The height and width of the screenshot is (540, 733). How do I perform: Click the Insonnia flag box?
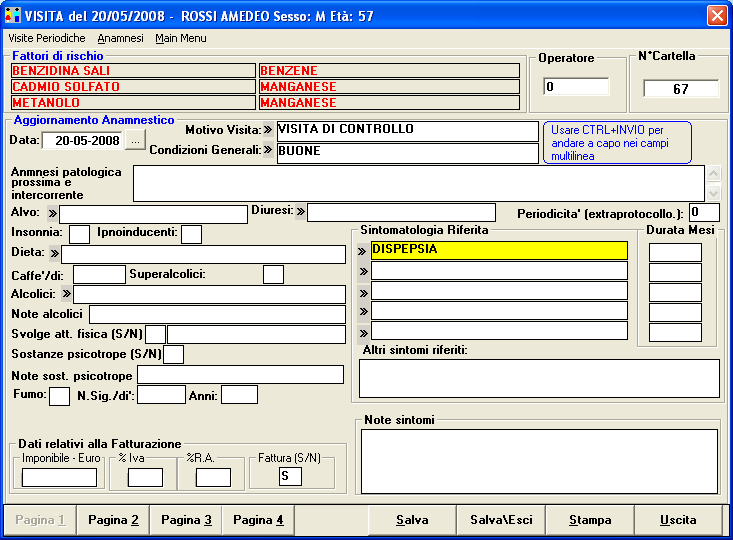(x=79, y=234)
